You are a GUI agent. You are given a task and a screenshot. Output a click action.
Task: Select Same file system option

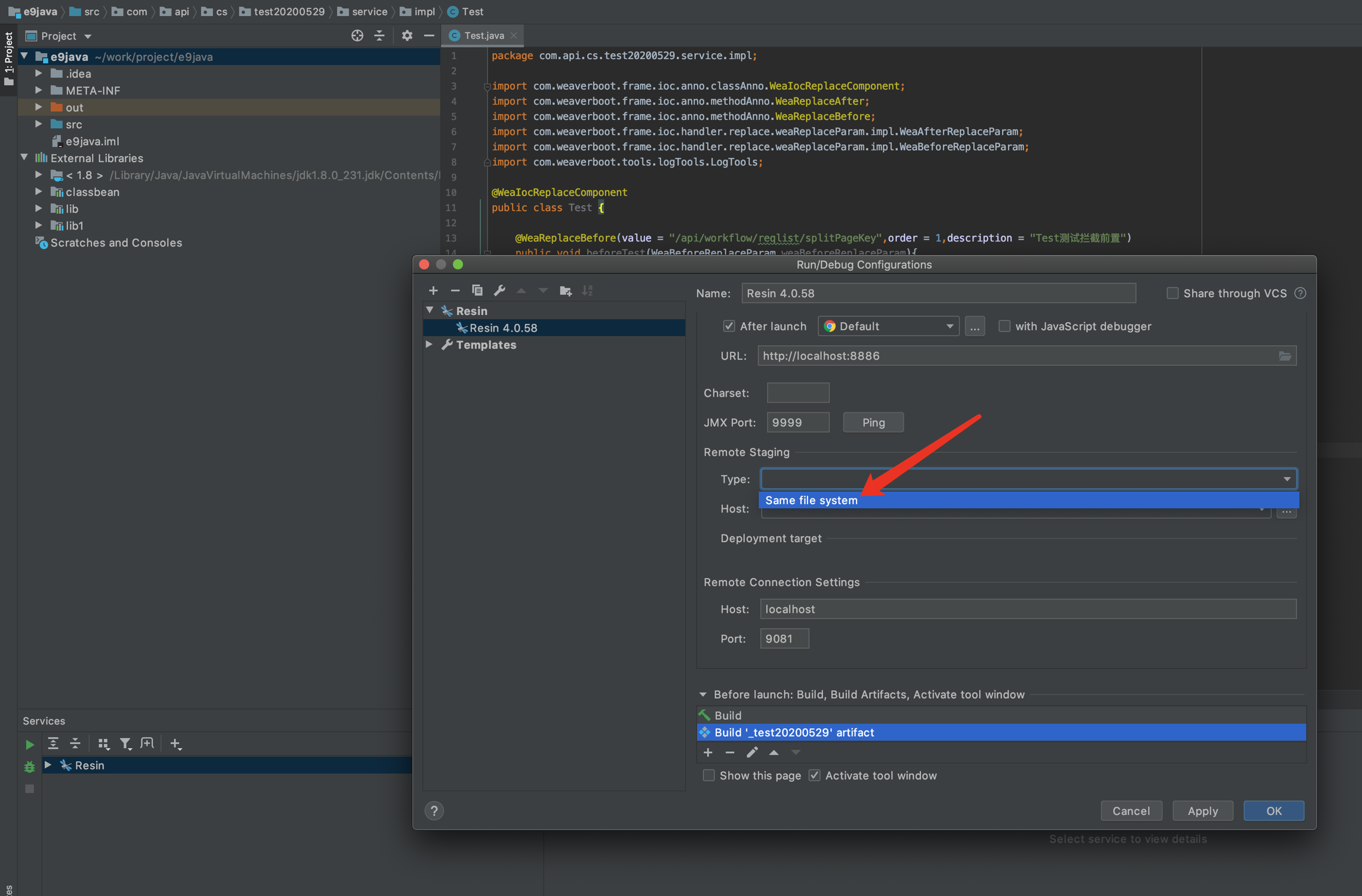click(811, 500)
